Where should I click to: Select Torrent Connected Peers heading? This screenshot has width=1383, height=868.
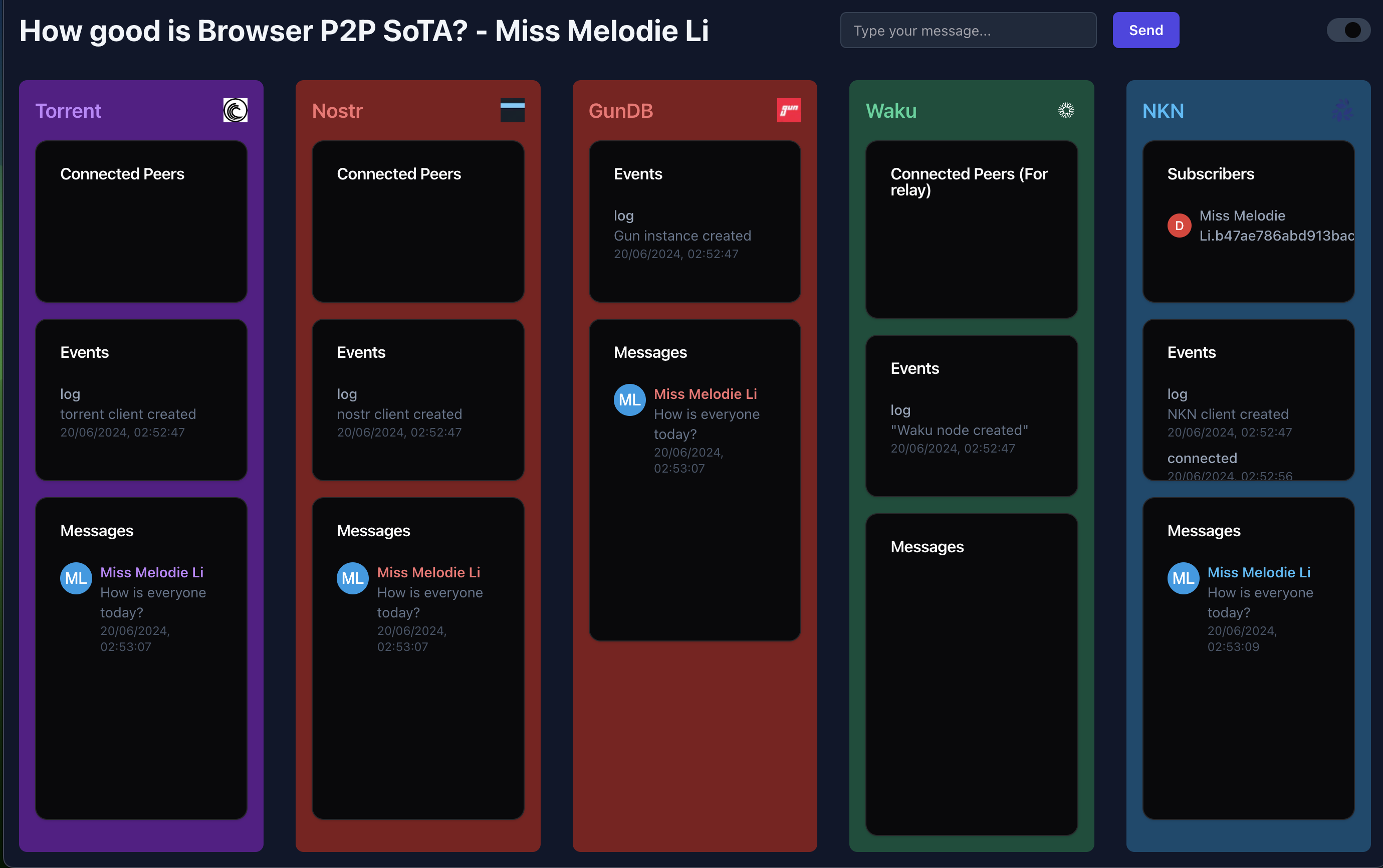click(122, 174)
